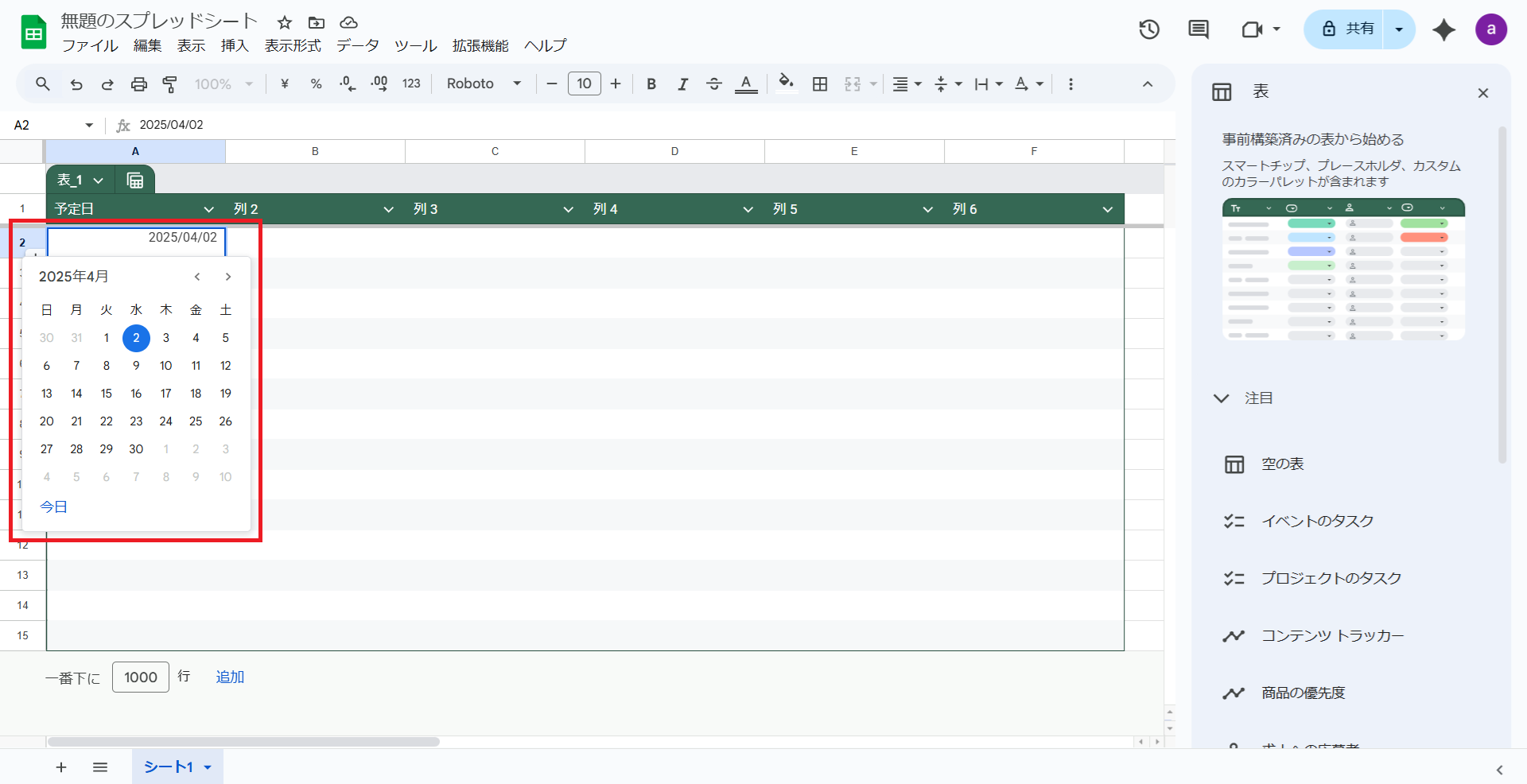Click the print icon in toolbar

pos(139,84)
